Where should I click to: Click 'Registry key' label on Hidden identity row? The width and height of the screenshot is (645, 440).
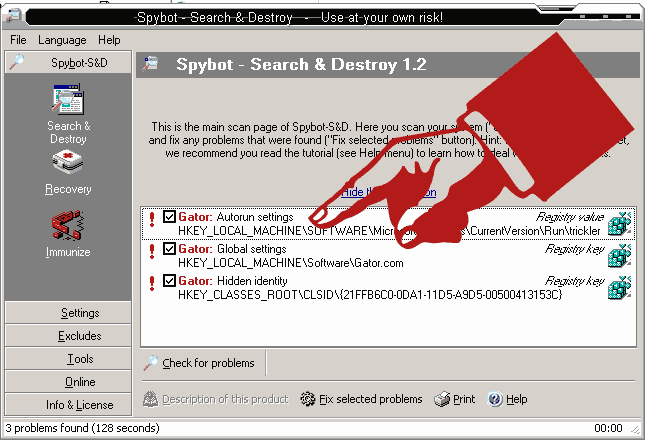(574, 280)
